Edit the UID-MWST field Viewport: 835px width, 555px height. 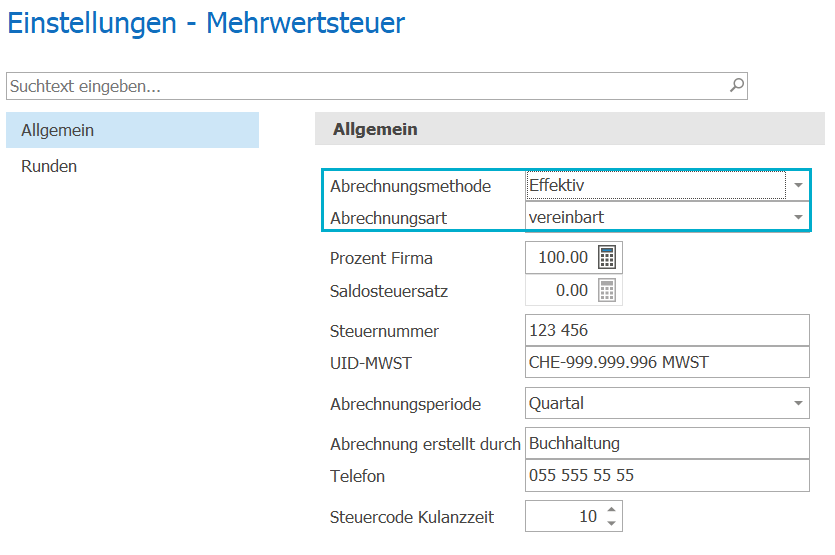(667, 362)
